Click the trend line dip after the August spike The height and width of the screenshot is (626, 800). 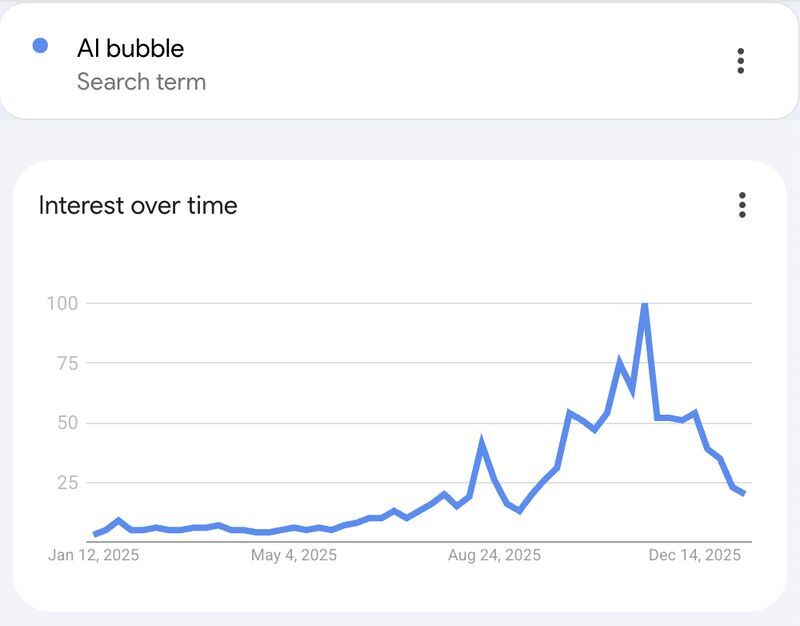click(519, 510)
